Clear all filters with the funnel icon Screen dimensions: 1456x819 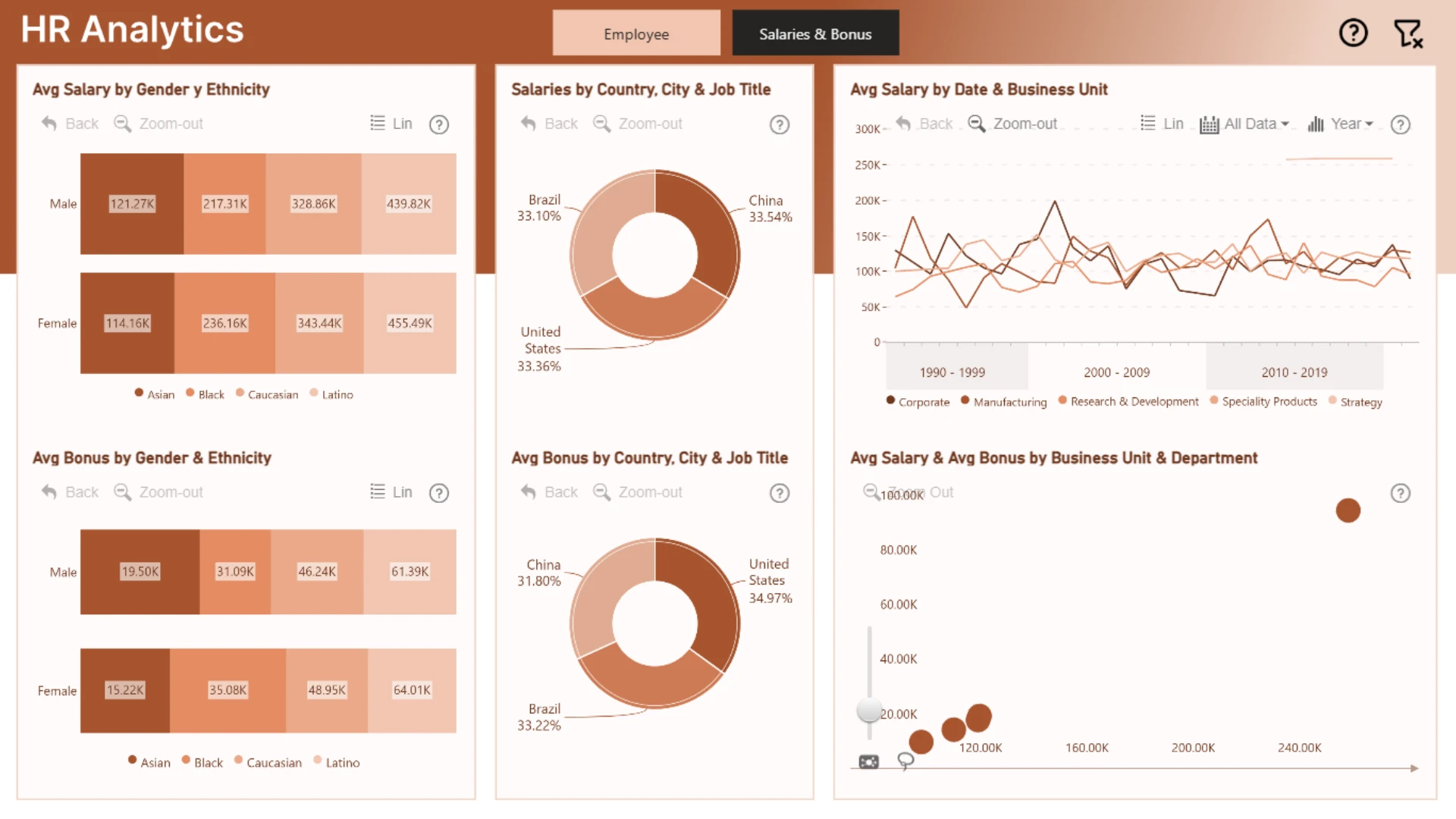pyautogui.click(x=1408, y=33)
